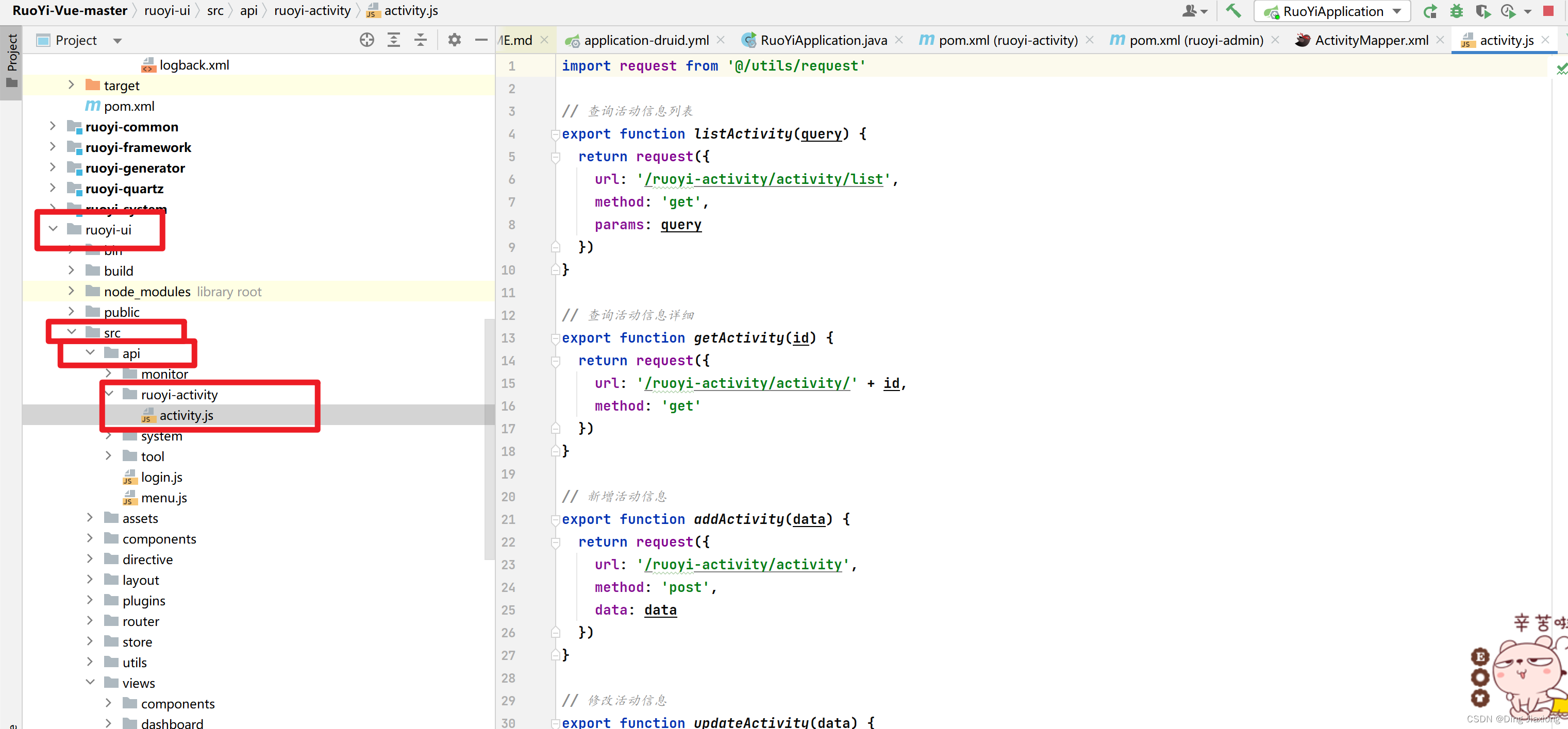Click Collapse All icon in Project panel
1568x729 pixels.
421,40
